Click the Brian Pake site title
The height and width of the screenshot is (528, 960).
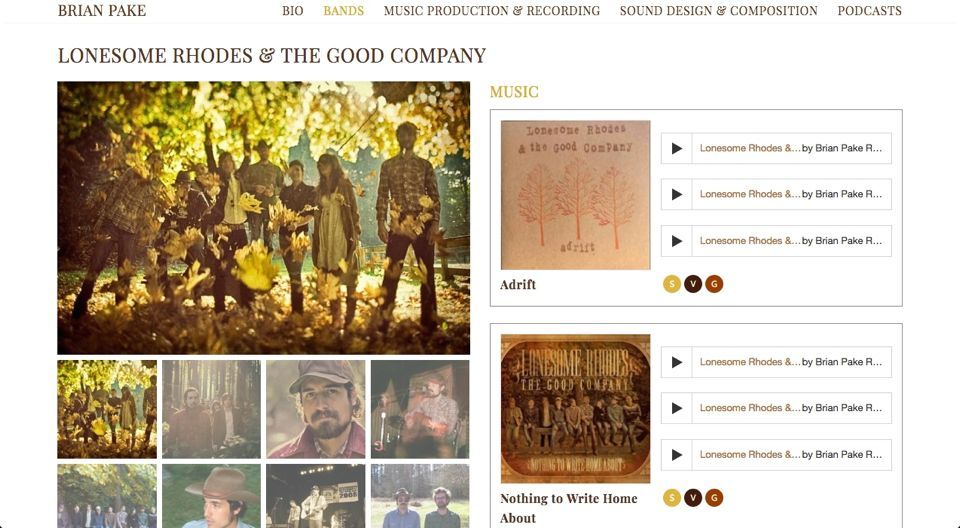tap(102, 10)
